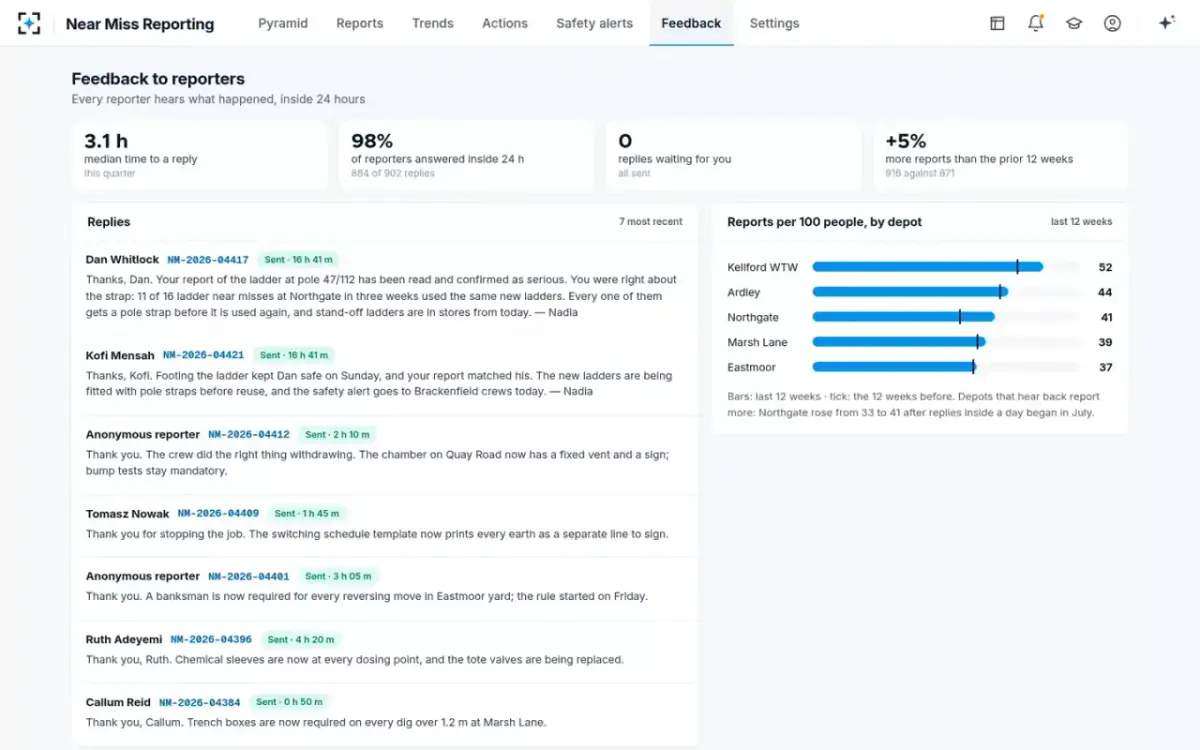Open report link NM-2026-04409

(219, 513)
